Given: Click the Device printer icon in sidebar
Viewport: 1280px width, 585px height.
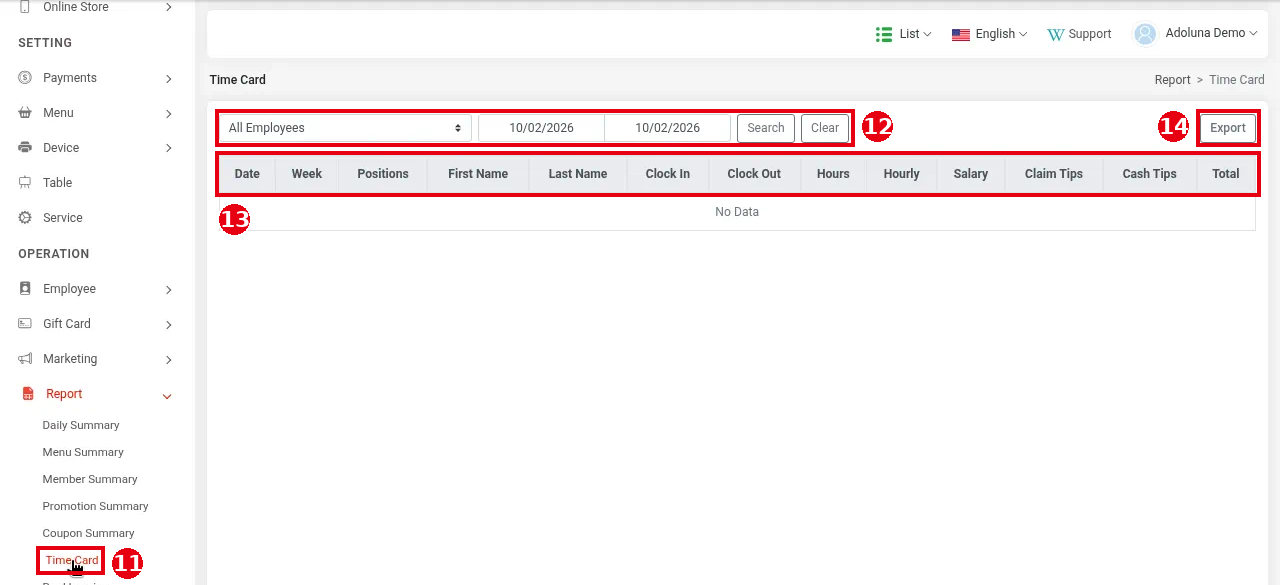Looking at the screenshot, I should [x=25, y=148].
